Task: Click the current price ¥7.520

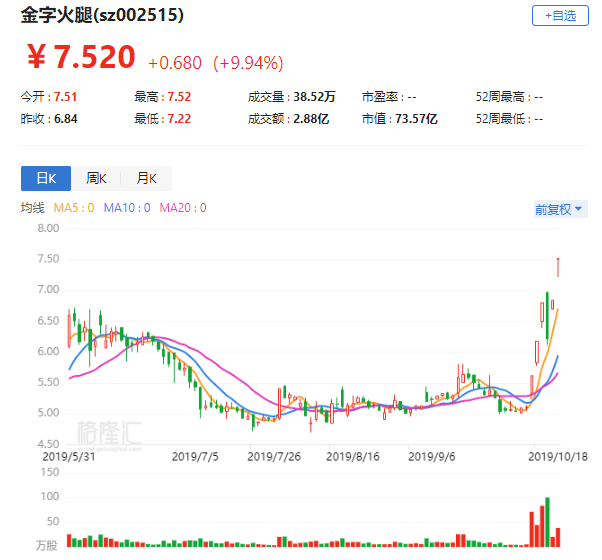Action: pos(81,57)
